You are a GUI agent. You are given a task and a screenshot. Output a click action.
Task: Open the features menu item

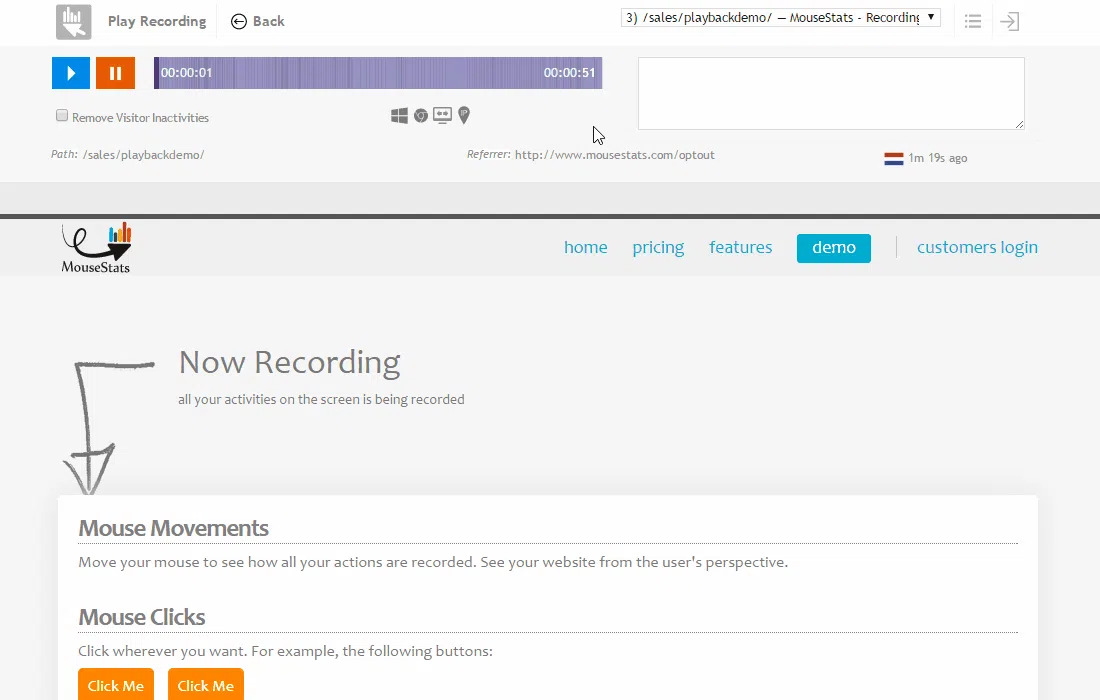(740, 248)
